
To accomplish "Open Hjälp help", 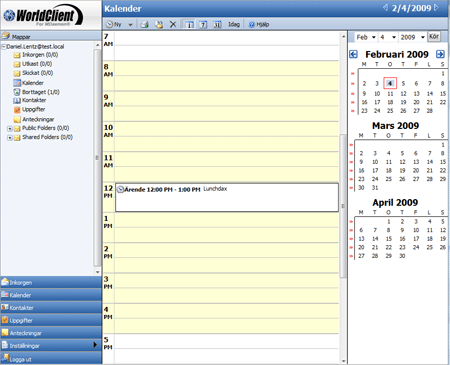I will click(x=259, y=24).
